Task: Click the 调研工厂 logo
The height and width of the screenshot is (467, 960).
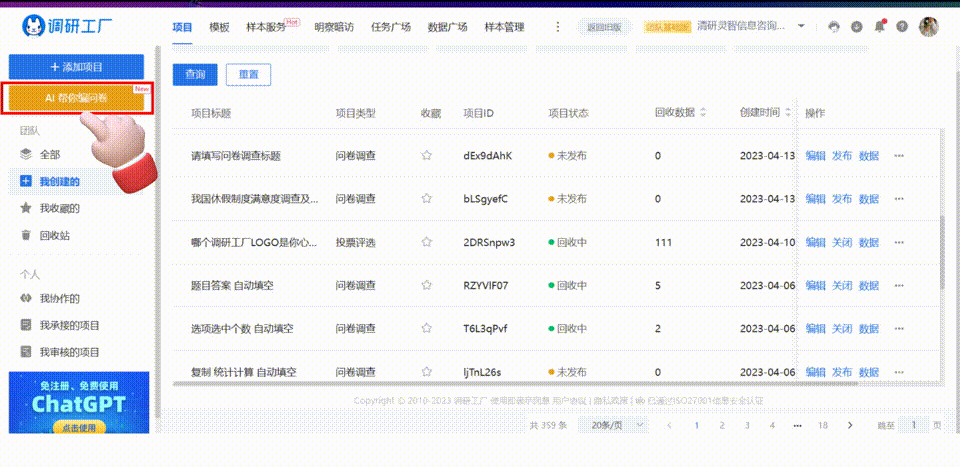Action: (x=76, y=27)
